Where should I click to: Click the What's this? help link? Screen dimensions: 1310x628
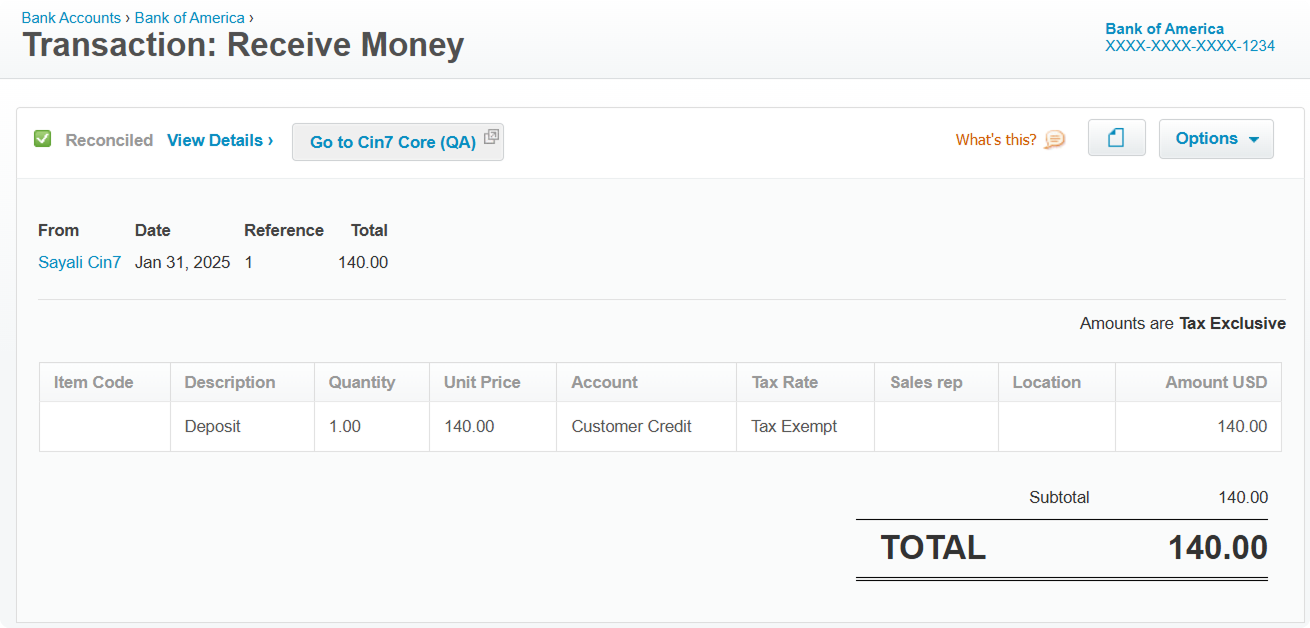(x=996, y=140)
